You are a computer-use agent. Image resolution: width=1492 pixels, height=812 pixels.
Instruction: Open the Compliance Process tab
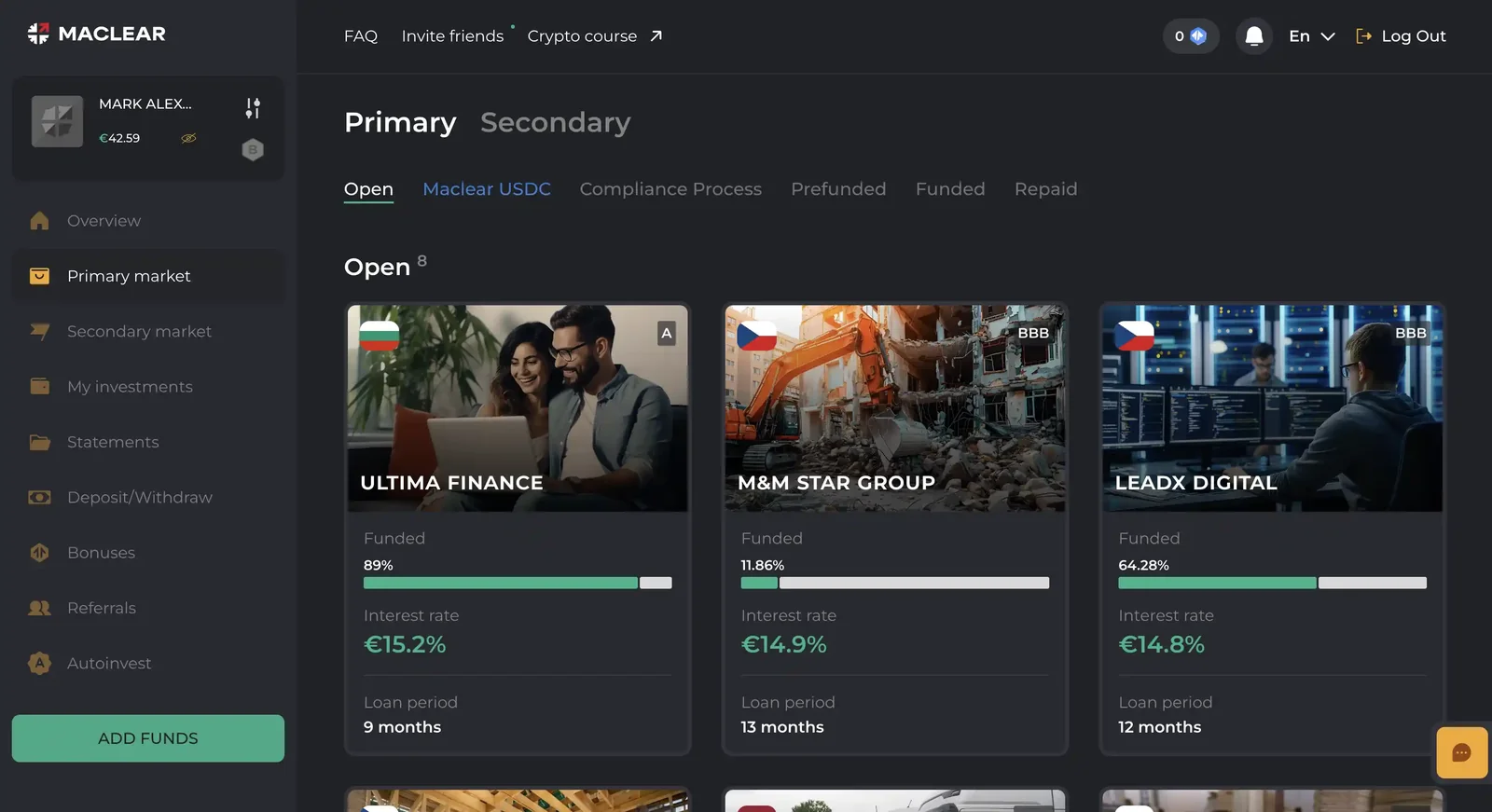pos(670,189)
